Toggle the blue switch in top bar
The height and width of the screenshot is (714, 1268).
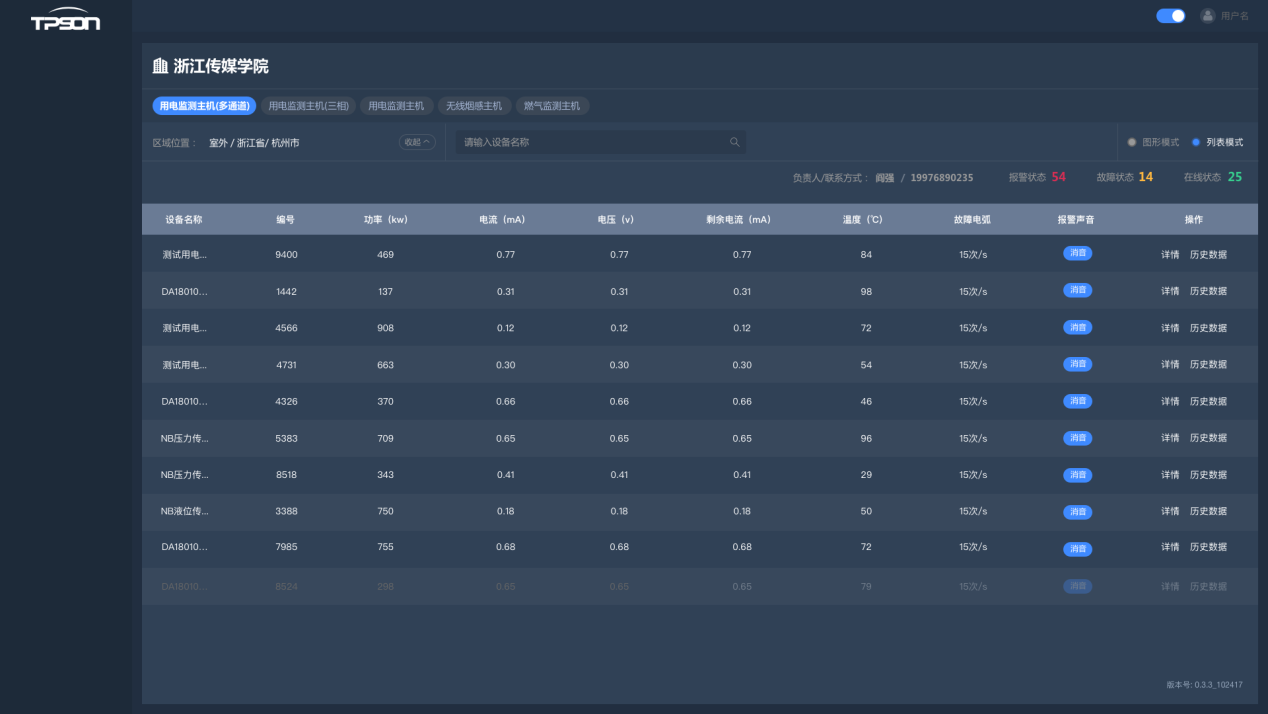(1171, 16)
